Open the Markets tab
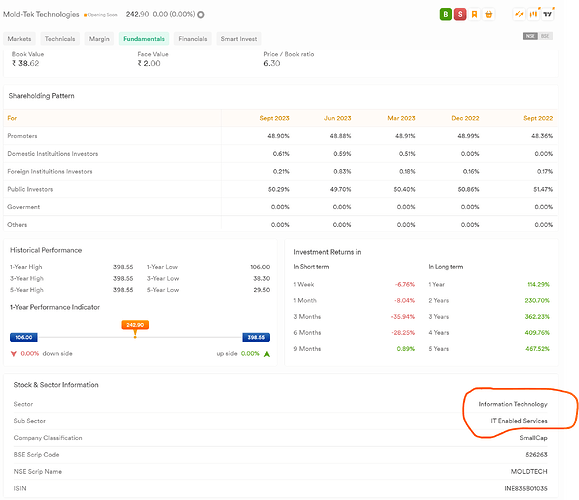The height and width of the screenshot is (500, 579). point(19,39)
